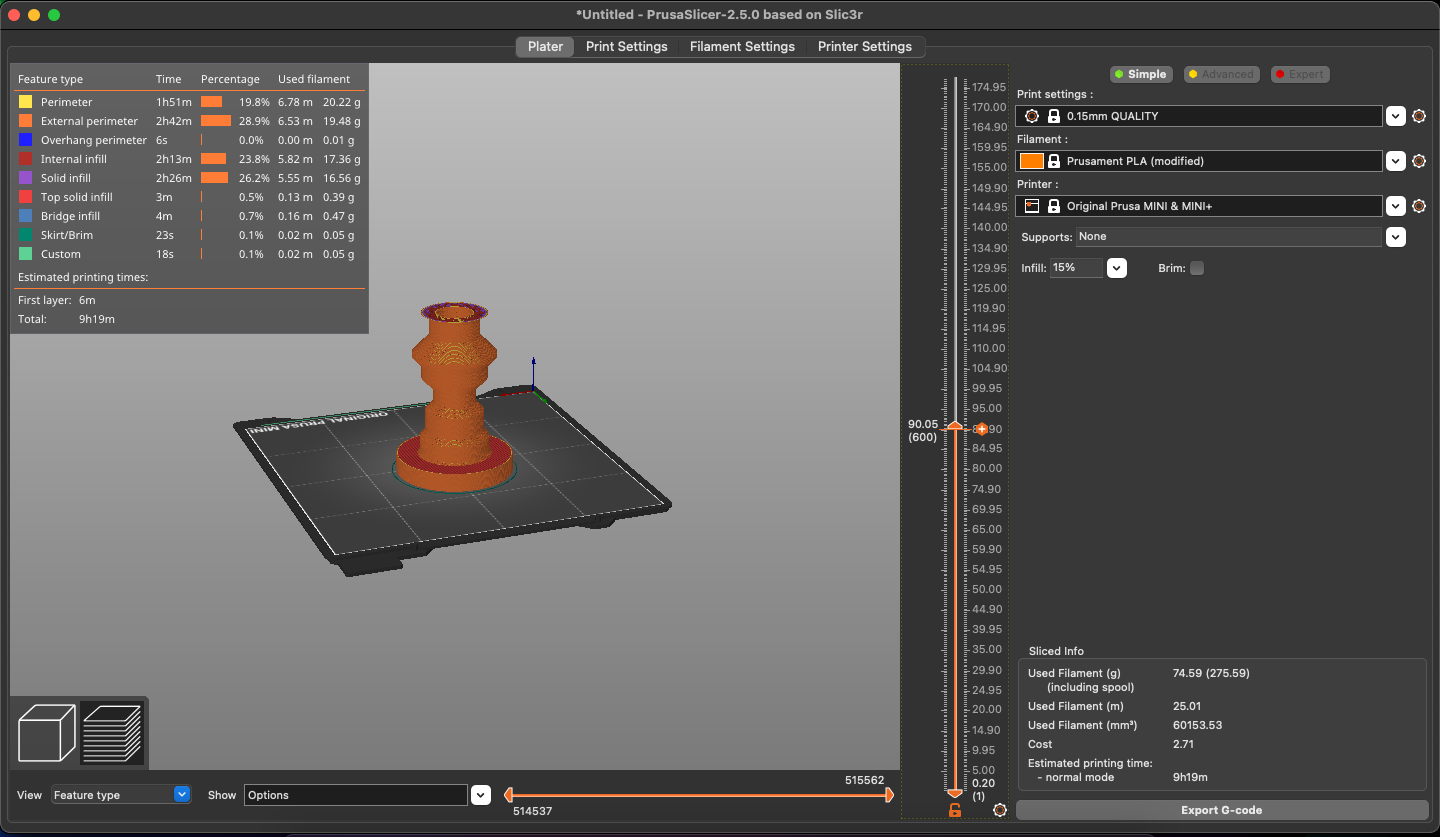Click the Custom feature legend row
Image resolution: width=1440 pixels, height=837 pixels.
point(187,254)
